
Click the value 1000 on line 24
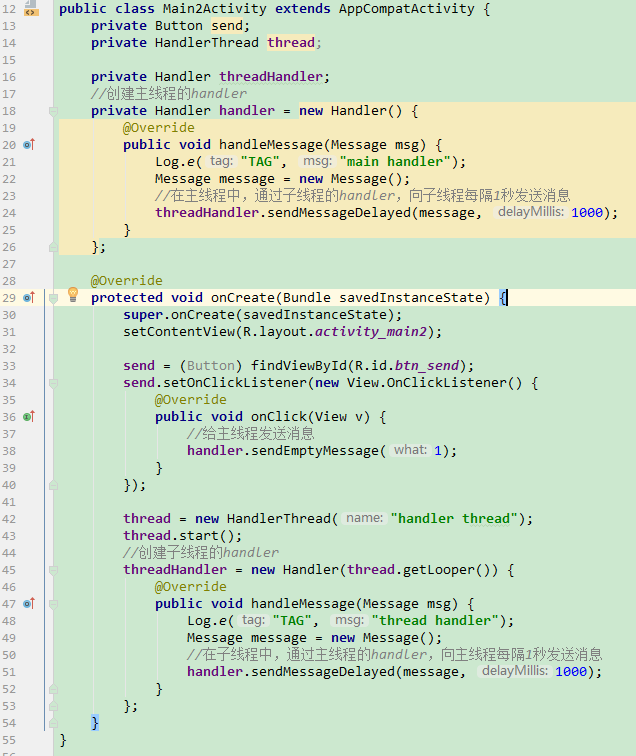pos(587,213)
